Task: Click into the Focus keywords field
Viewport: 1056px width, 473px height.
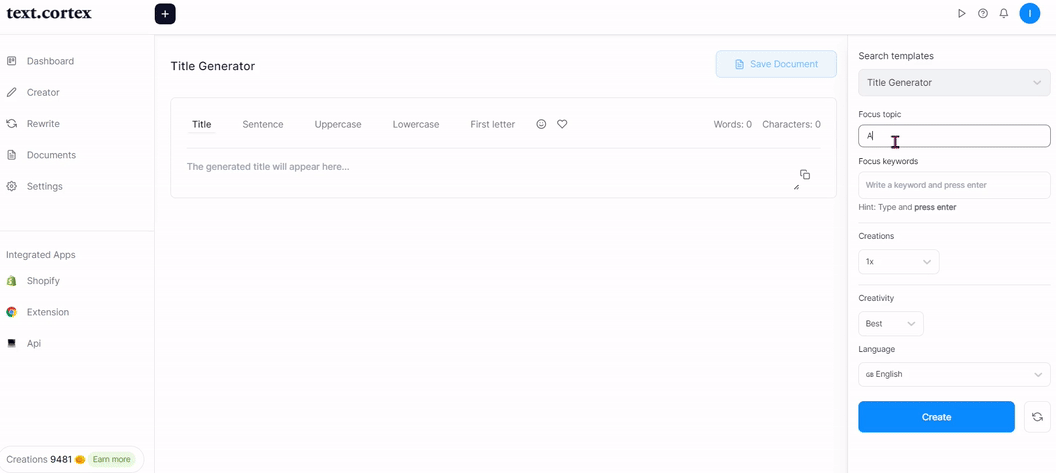Action: click(x=954, y=185)
